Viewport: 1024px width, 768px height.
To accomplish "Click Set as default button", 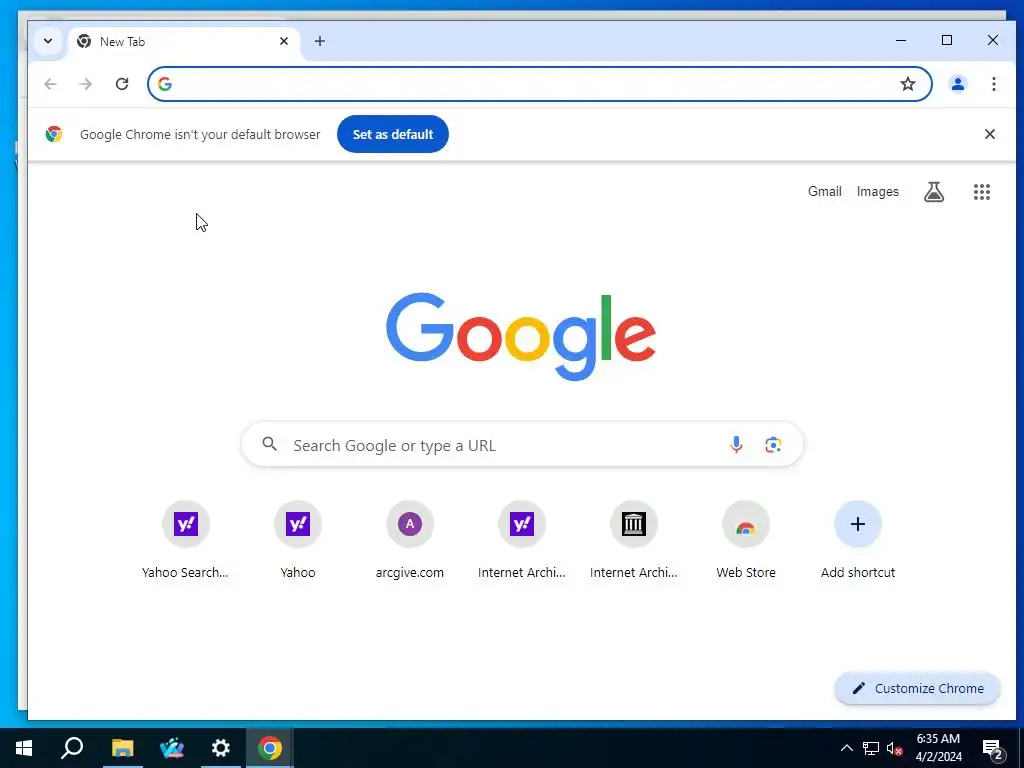I will pos(392,134).
